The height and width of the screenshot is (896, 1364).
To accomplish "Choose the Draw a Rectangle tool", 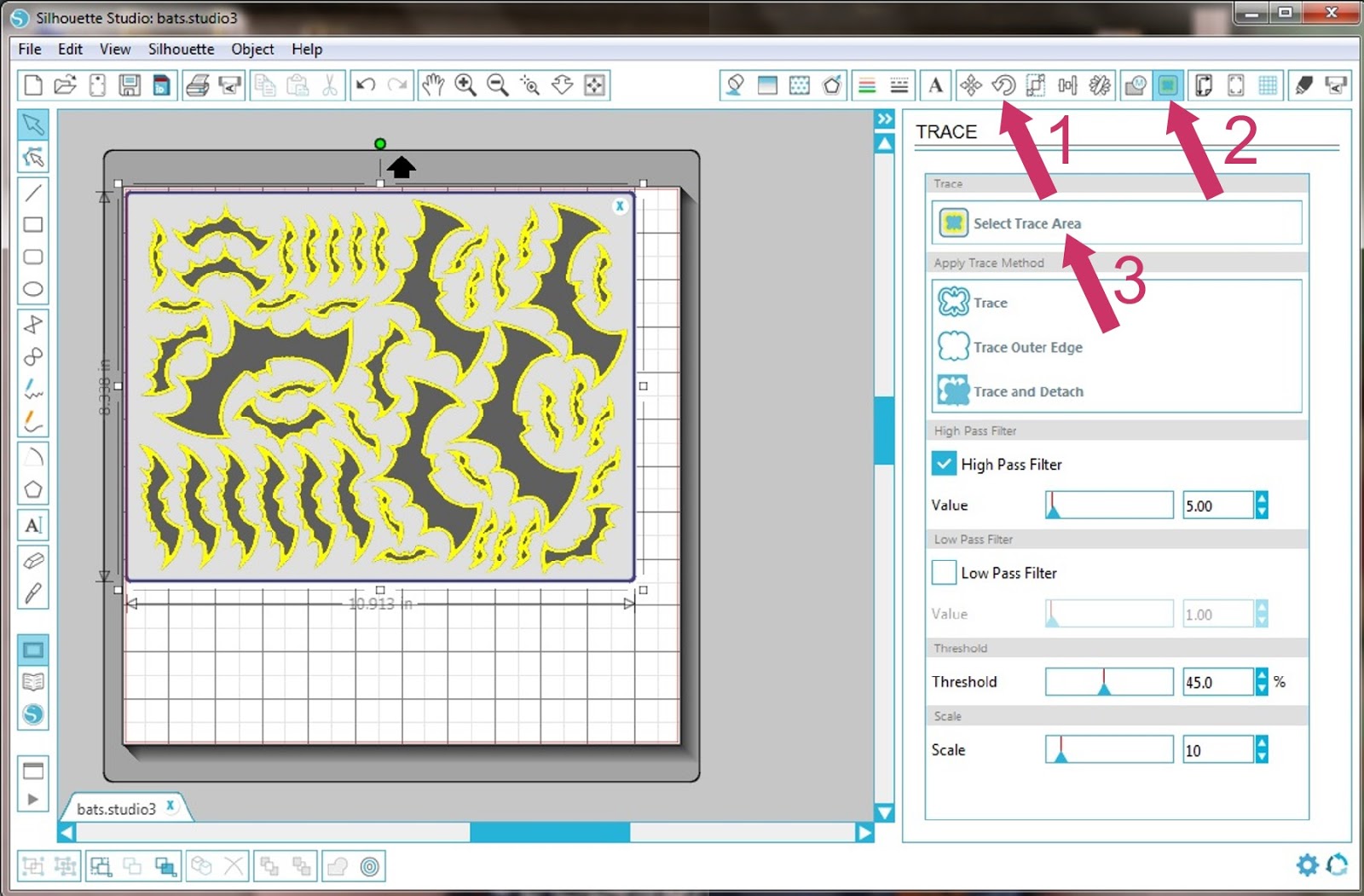I will [x=33, y=225].
